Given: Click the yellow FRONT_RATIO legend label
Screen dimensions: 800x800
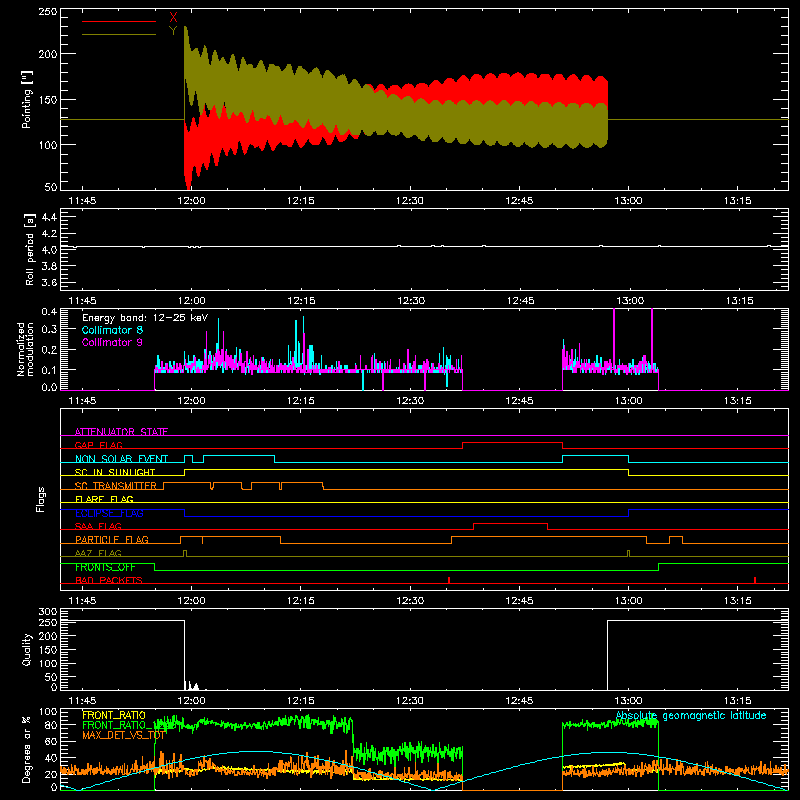Looking at the screenshot, I should point(114,715).
